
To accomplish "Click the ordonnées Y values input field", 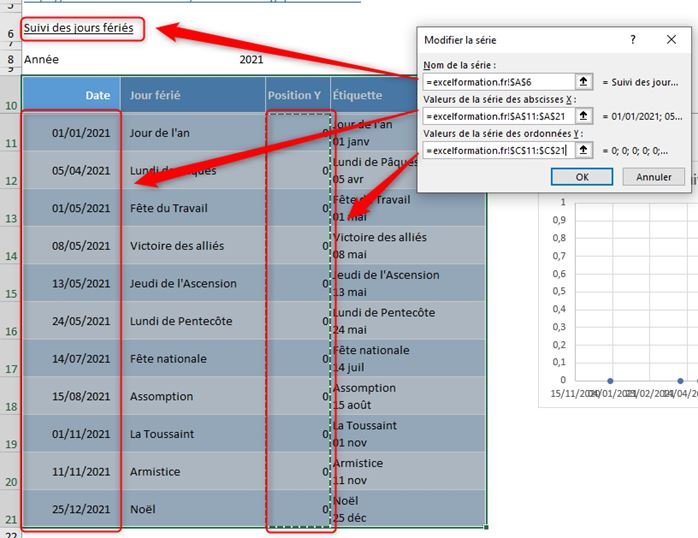I will (498, 150).
